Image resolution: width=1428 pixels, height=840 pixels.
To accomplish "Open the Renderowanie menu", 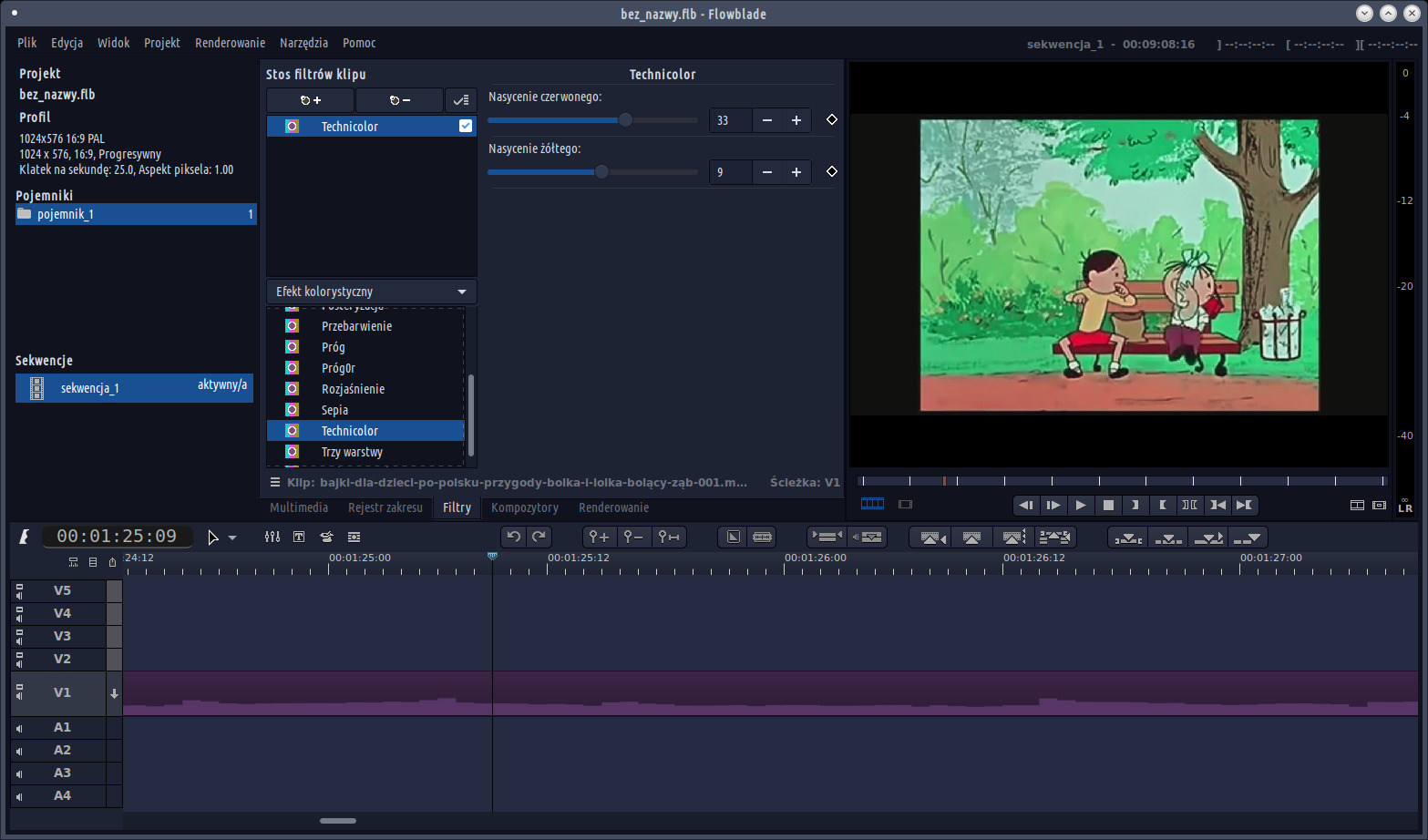I will pyautogui.click(x=230, y=43).
